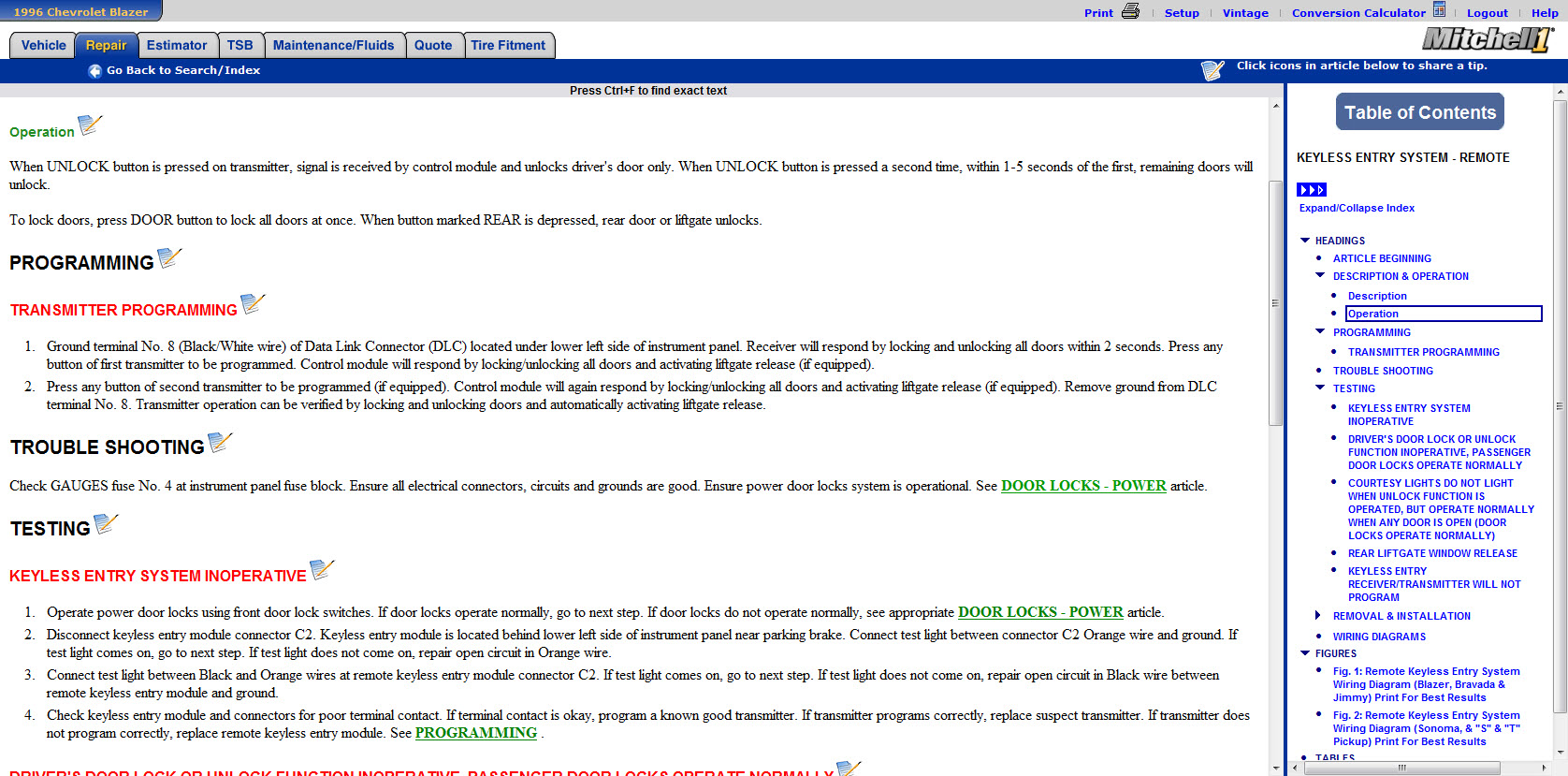
Task: Switch to the Estimator tab
Action: coord(177,45)
